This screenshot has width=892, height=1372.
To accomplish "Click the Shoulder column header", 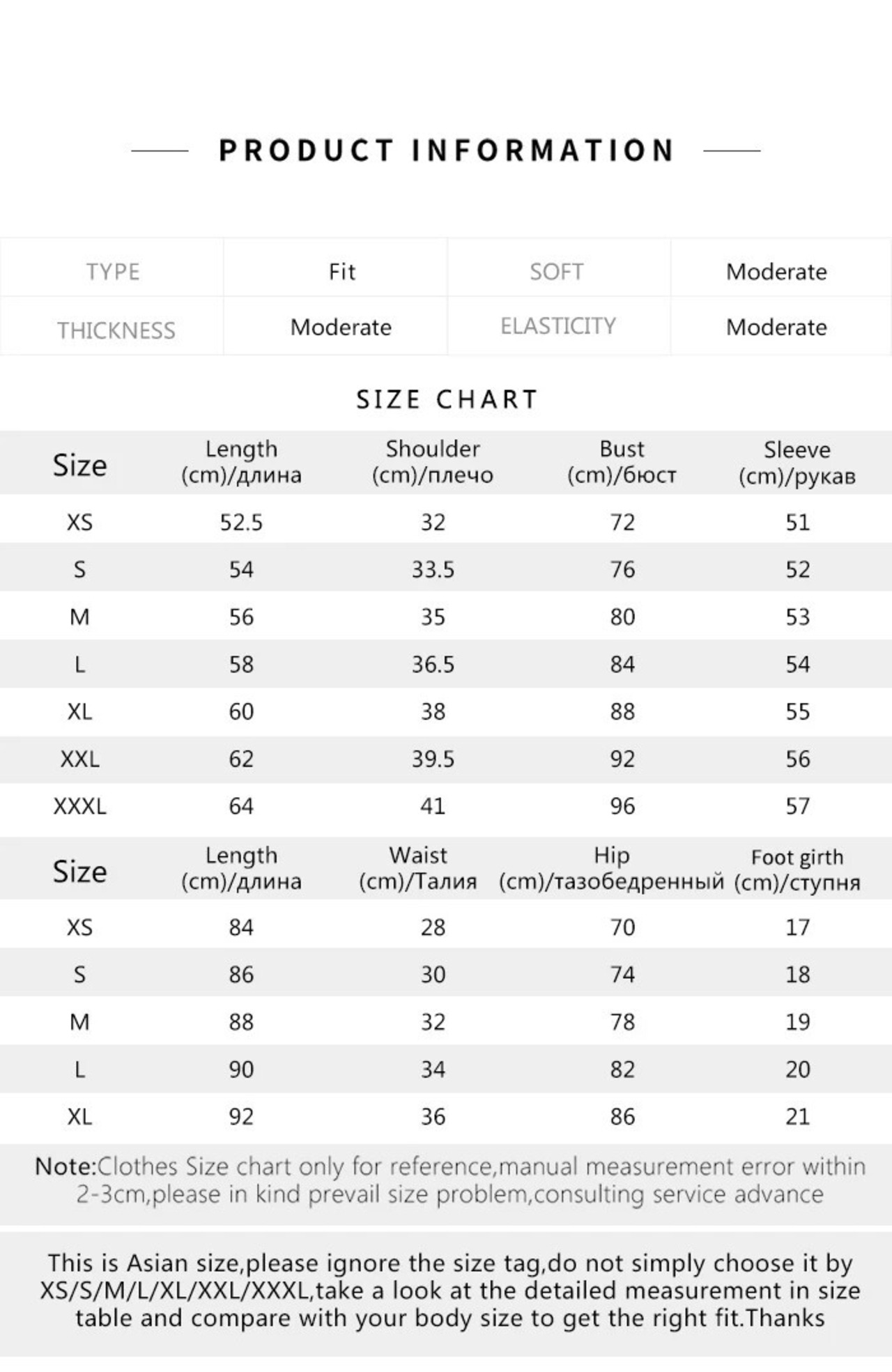I will tap(432, 462).
